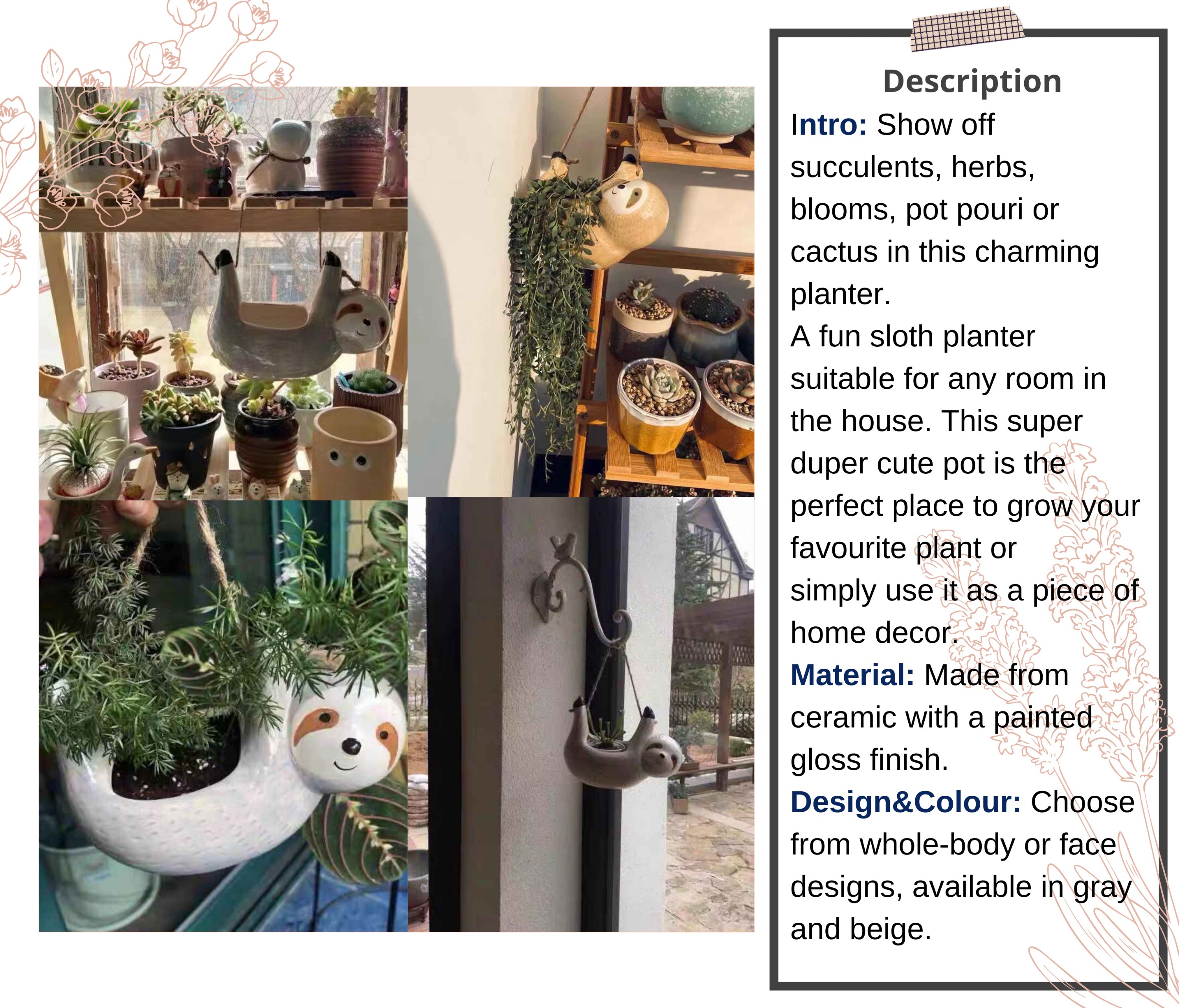1179x1008 pixels.
Task: Click the text 'A fun sloth planter'
Action: (912, 337)
